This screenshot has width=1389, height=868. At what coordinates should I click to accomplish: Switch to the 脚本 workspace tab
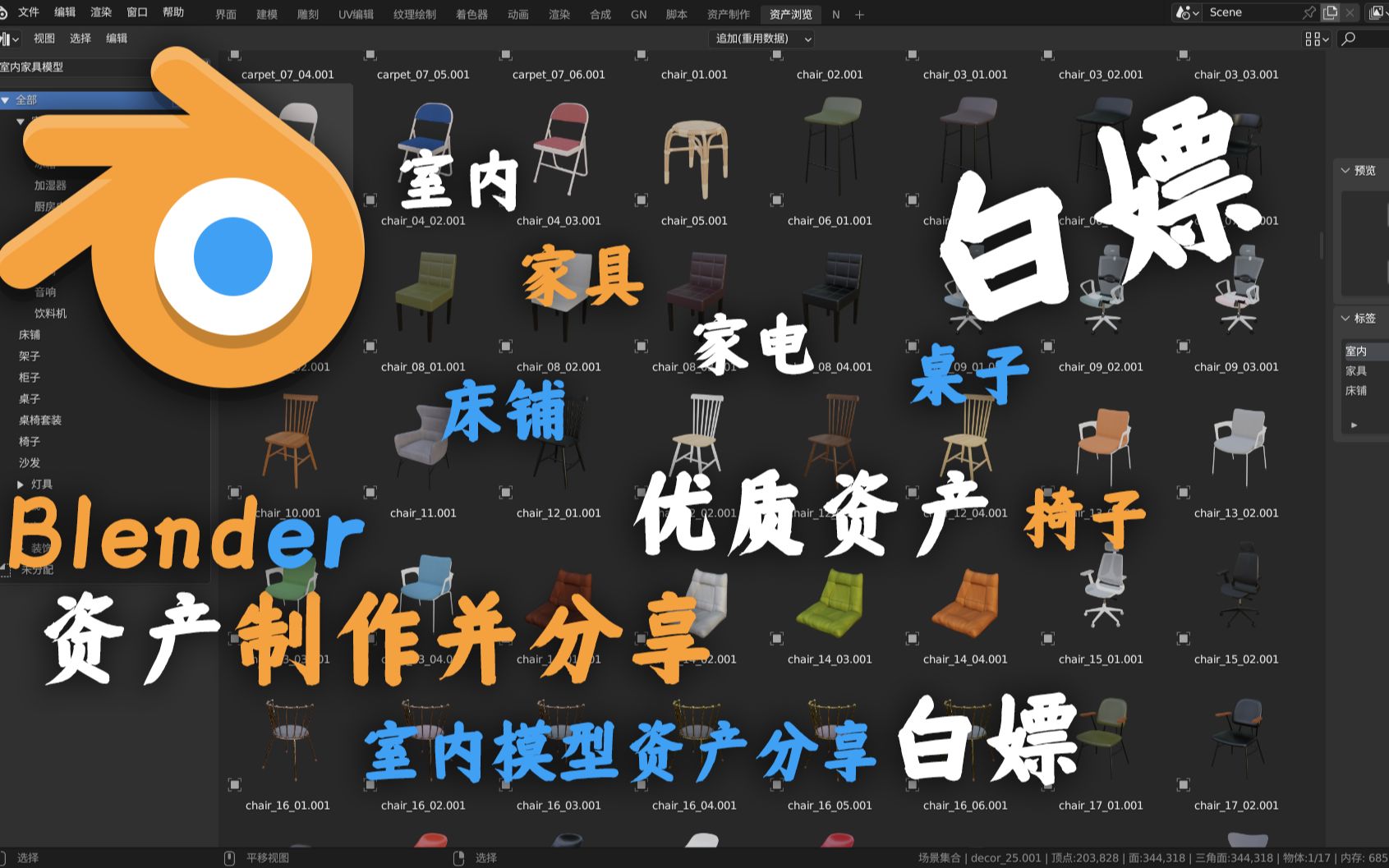point(677,14)
